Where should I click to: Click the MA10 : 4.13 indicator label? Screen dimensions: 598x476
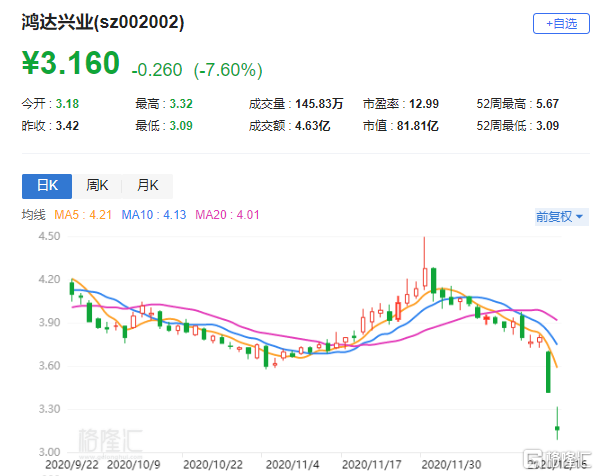[154, 215]
